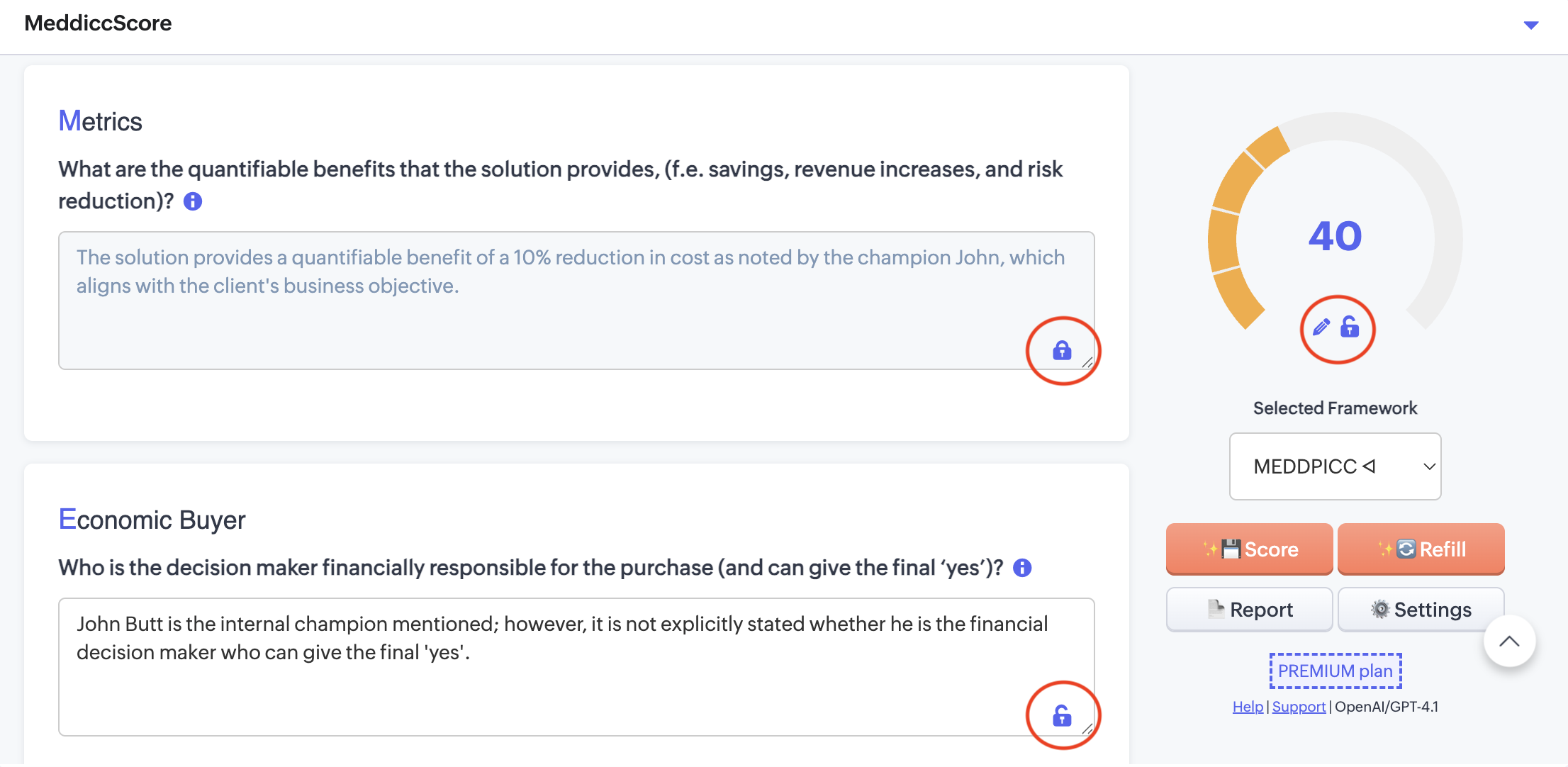Toggle the lock on the Economic Buyer answer
Viewport: 1568px width, 767px height.
click(1062, 716)
